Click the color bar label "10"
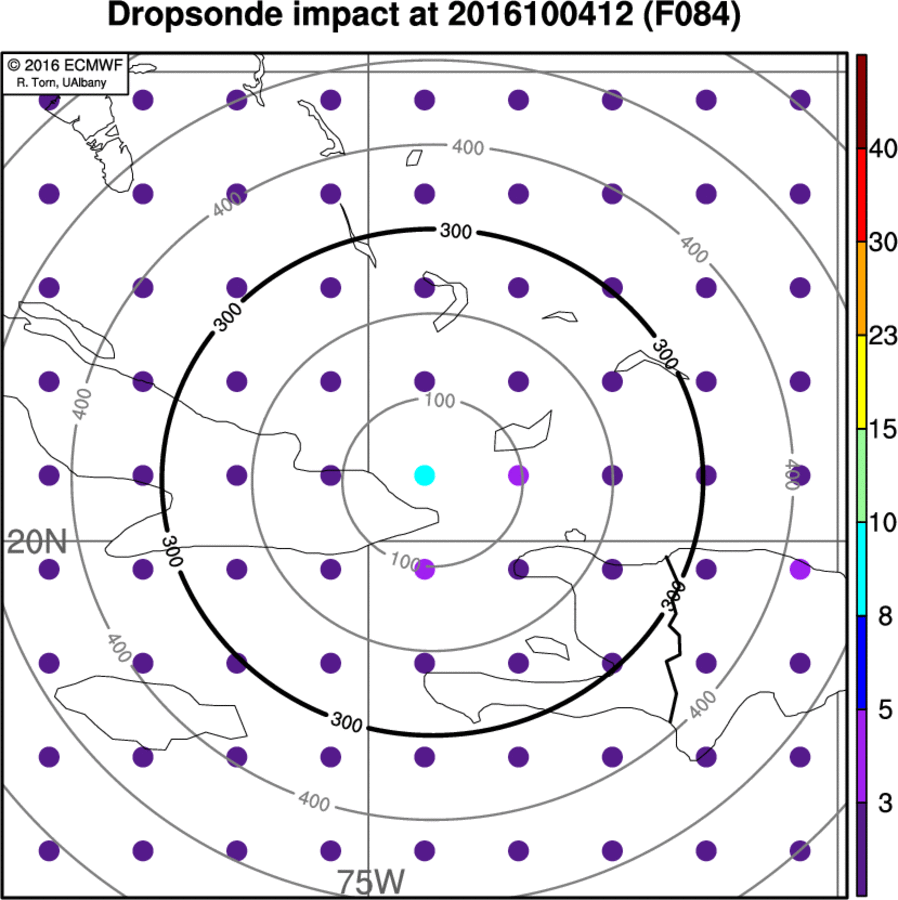Screen dimensions: 898x900 (883, 522)
